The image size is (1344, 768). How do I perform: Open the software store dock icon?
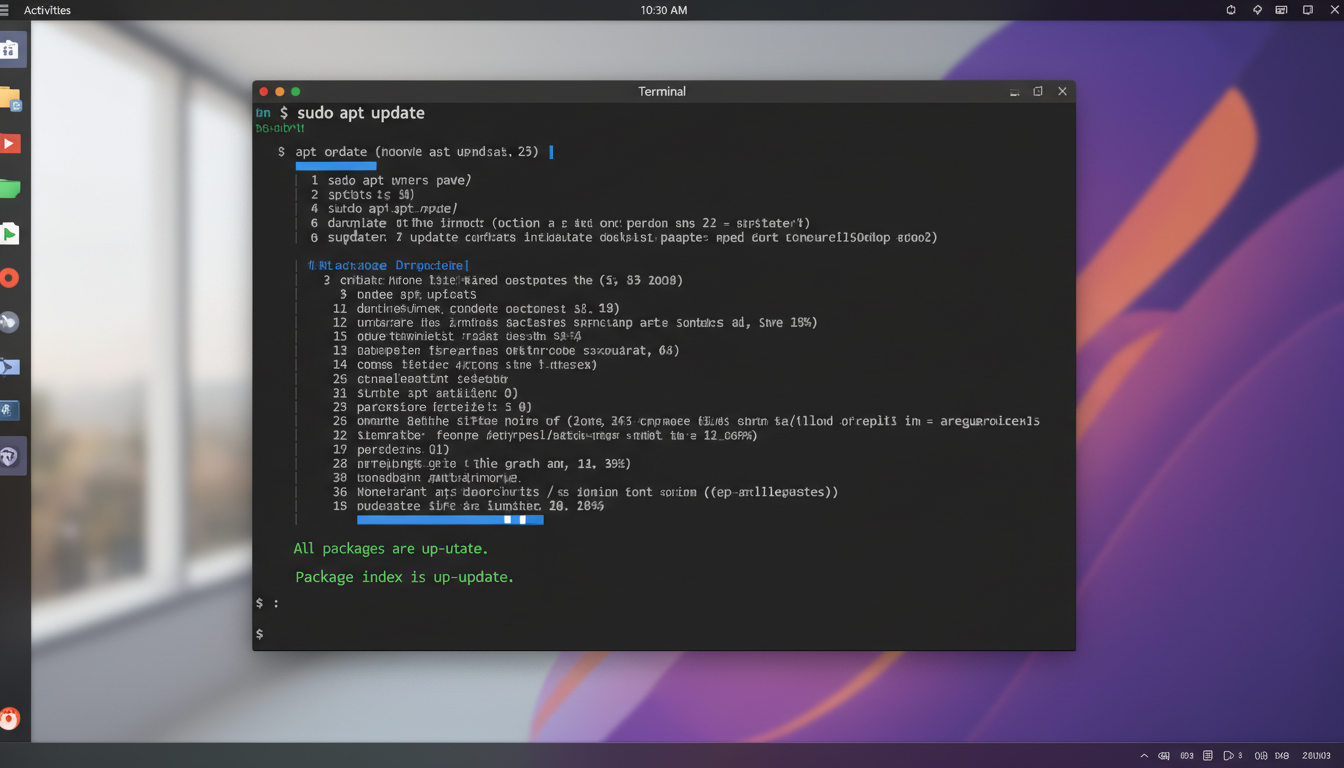(x=10, y=49)
